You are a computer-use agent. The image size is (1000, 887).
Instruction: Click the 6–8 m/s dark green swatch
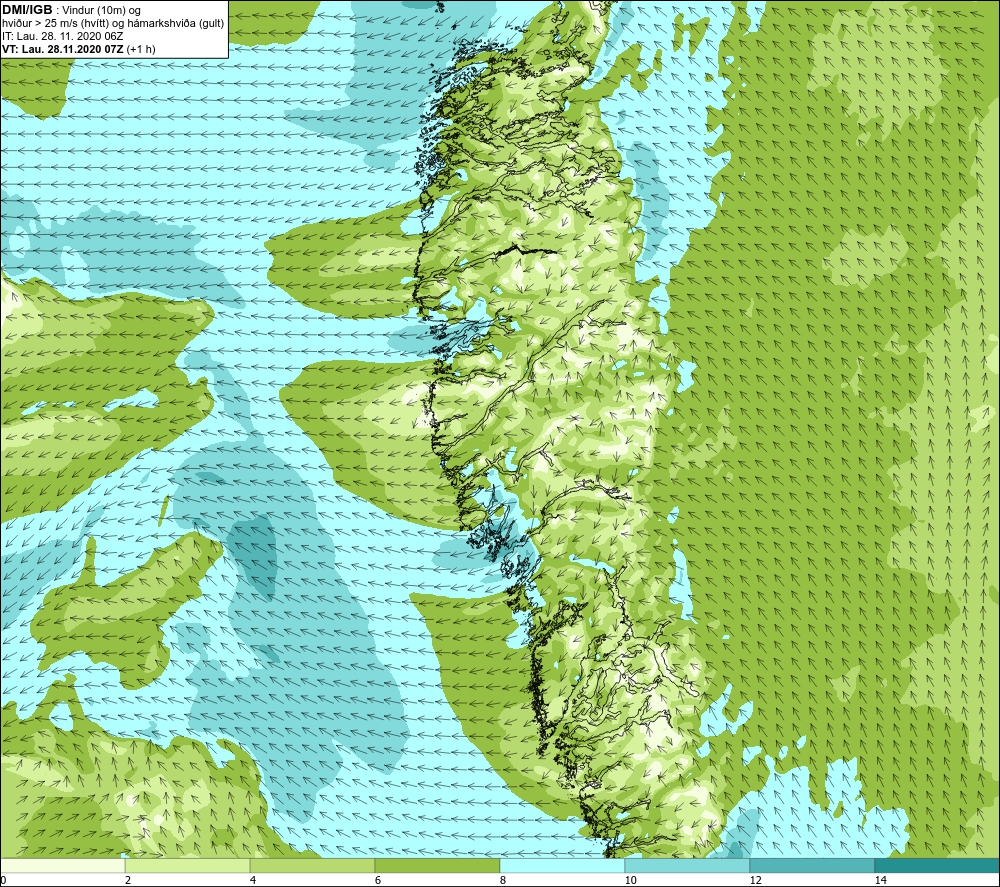pos(438,866)
